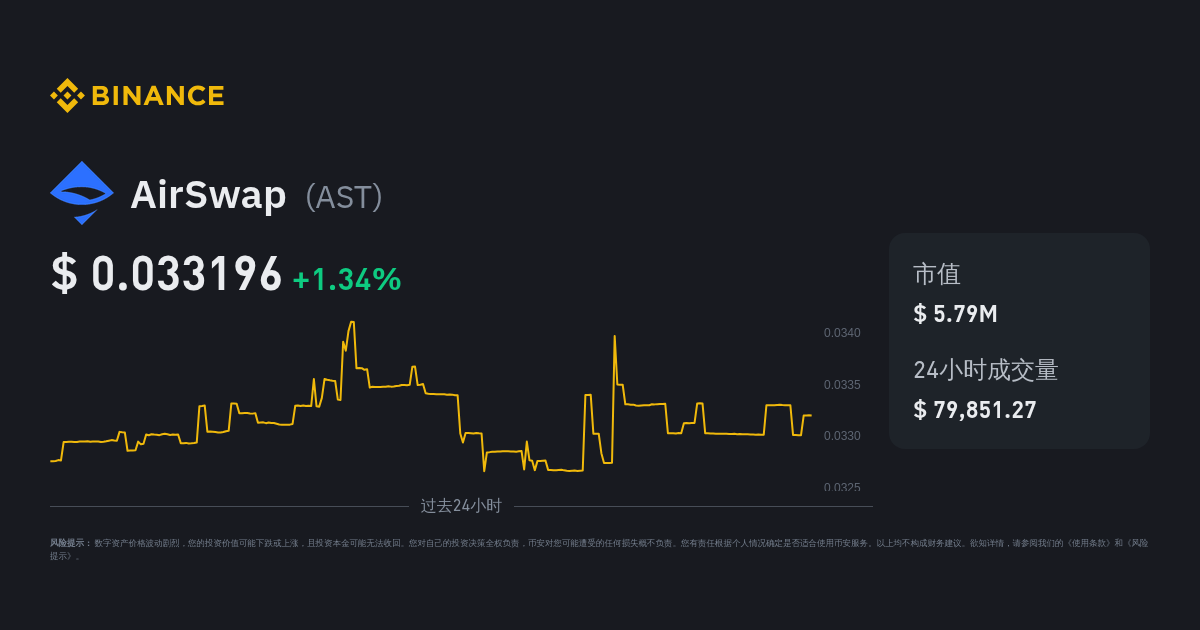Click the 0.0335 y-axis label
This screenshot has width=1200, height=630.
pos(842,385)
